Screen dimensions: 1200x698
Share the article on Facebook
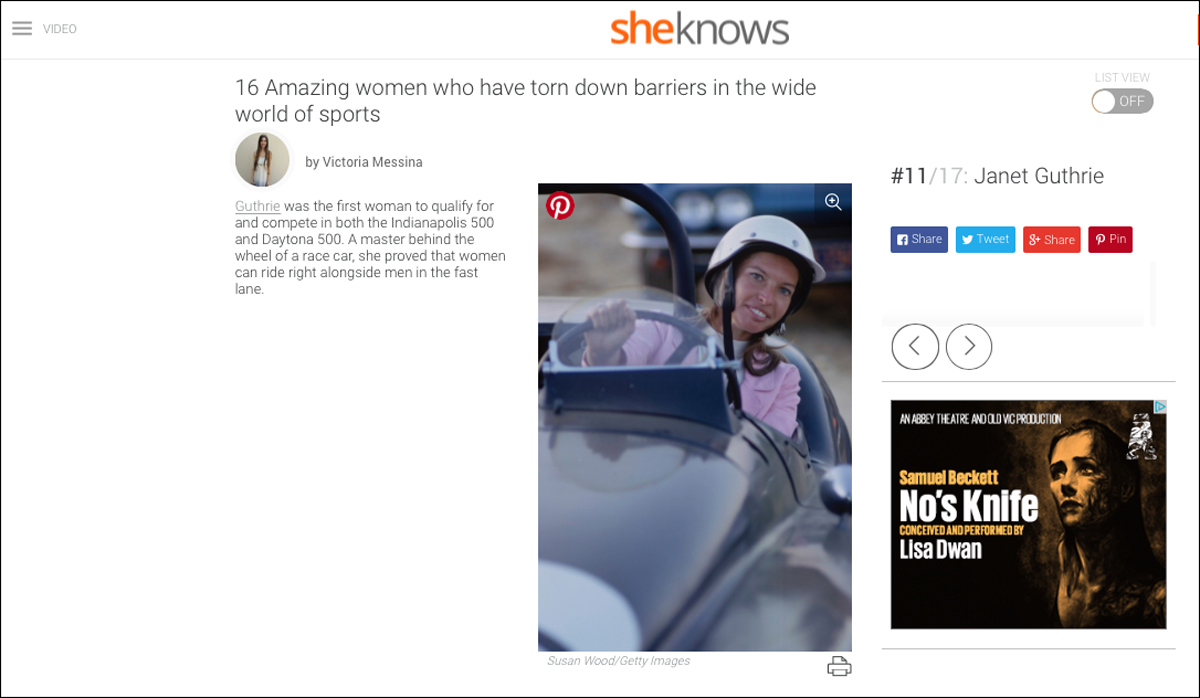tap(919, 239)
